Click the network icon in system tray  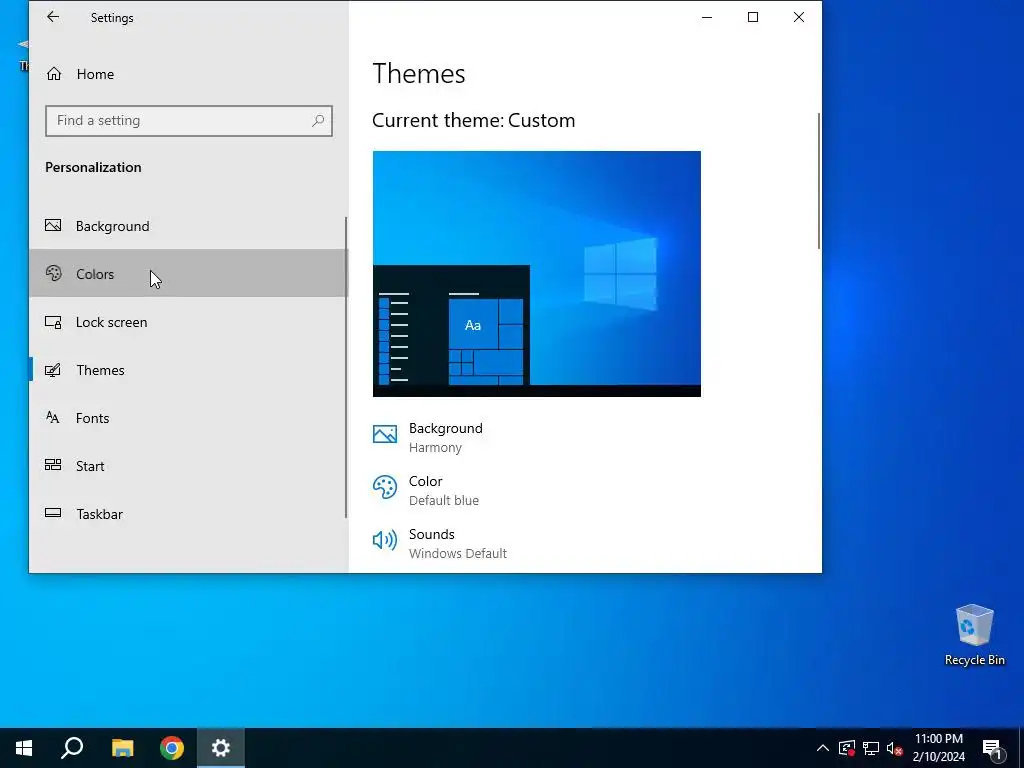pos(871,748)
